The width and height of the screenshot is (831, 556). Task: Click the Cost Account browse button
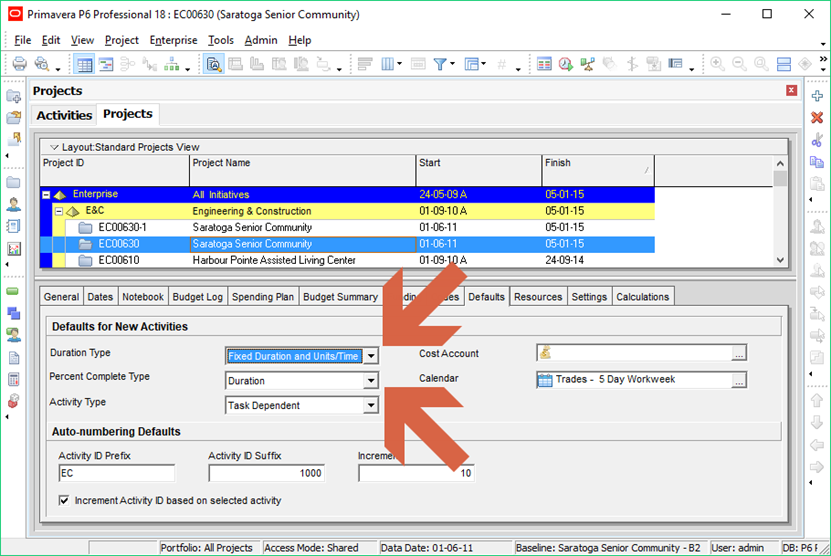pyautogui.click(x=739, y=353)
